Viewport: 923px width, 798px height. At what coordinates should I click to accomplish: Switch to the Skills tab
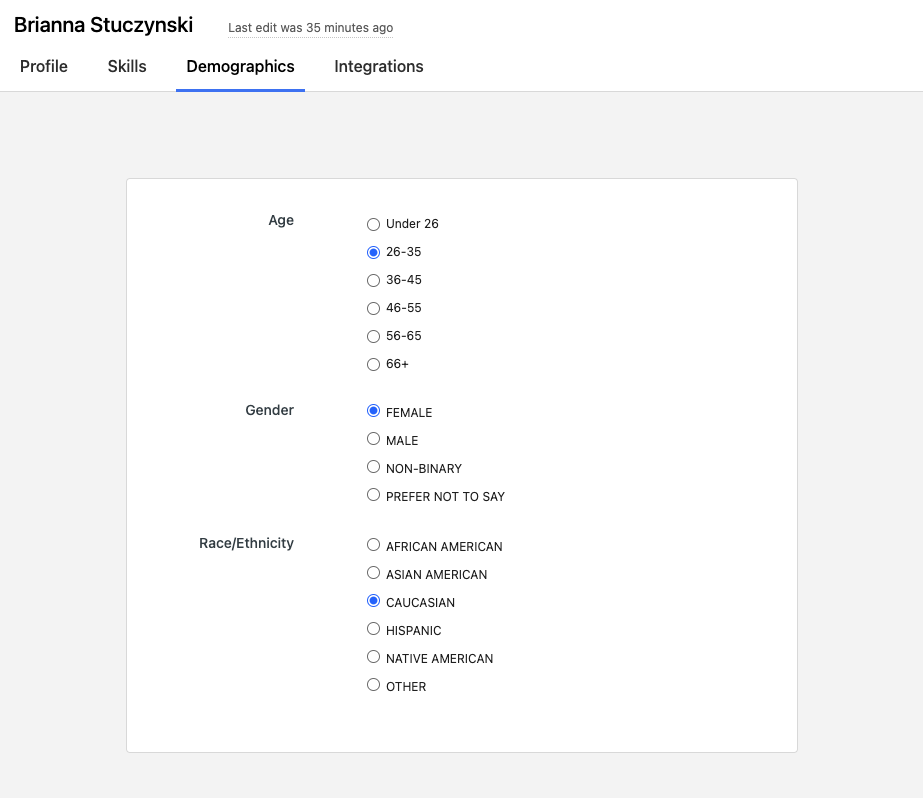(127, 66)
